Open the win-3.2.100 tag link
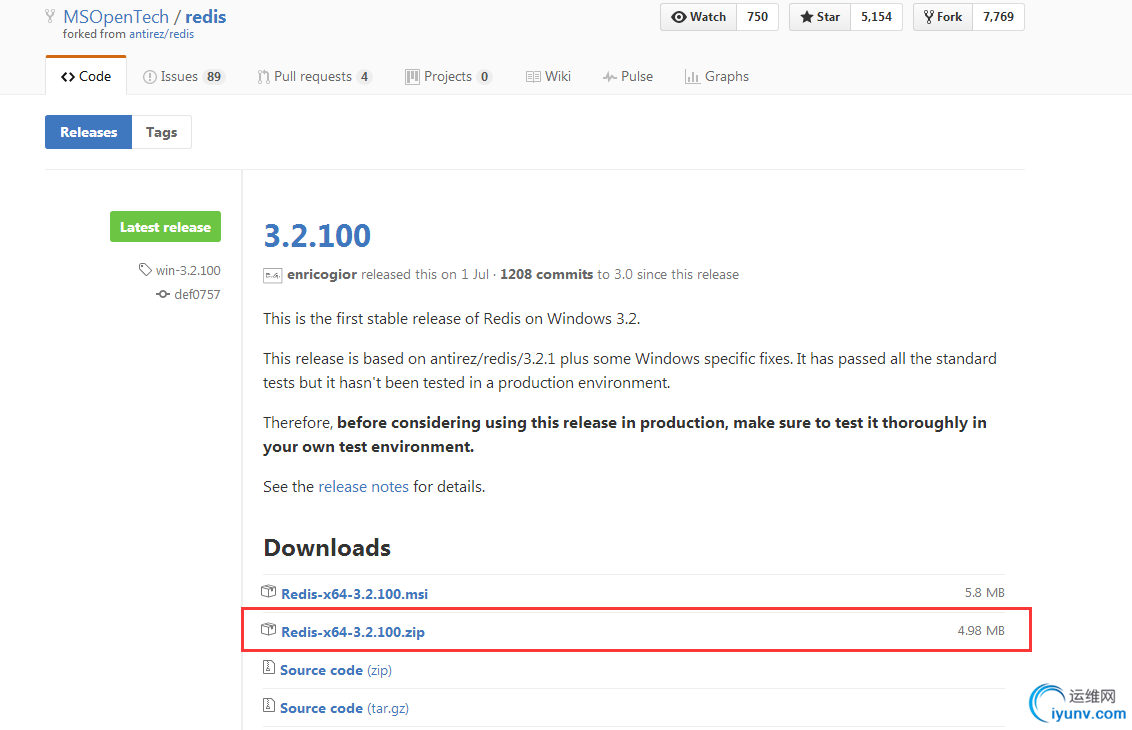 click(x=188, y=270)
